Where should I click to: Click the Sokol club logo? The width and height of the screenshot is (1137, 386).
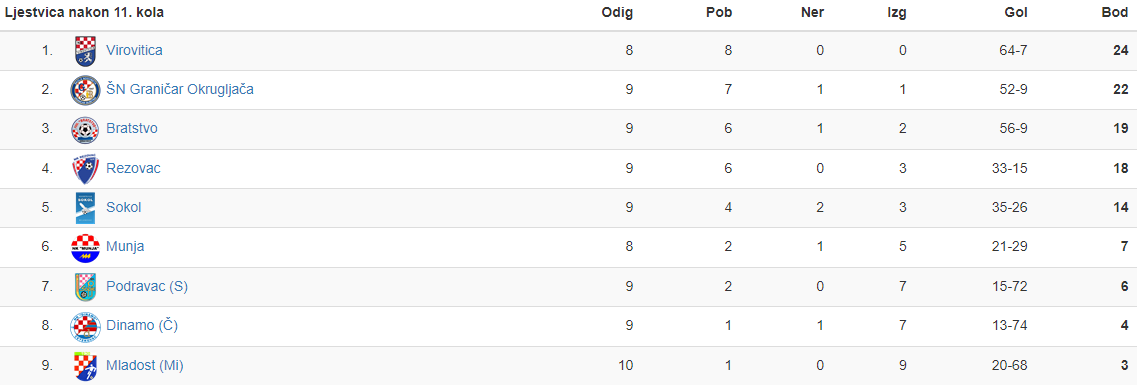(x=85, y=208)
